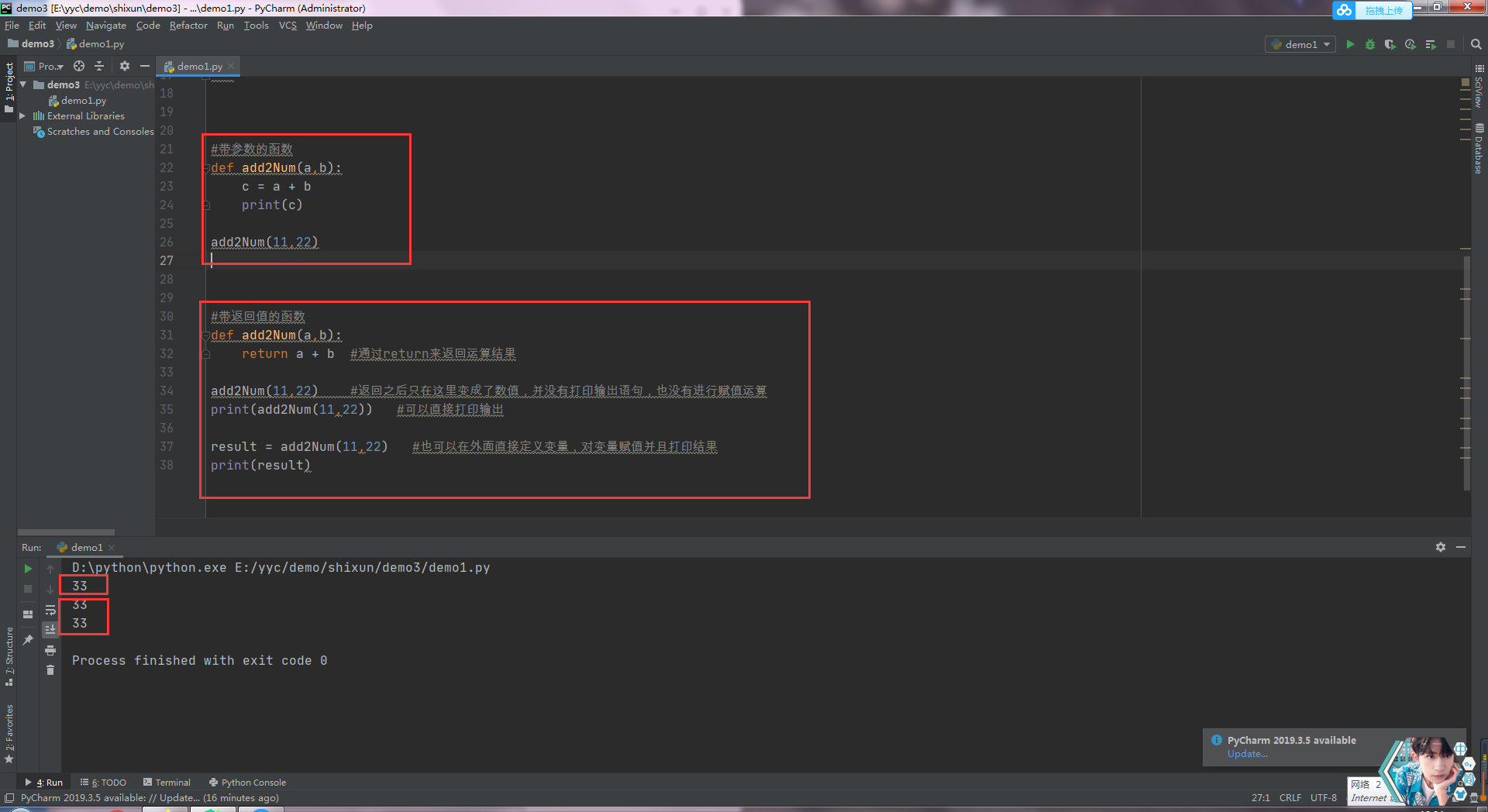This screenshot has width=1488, height=812.
Task: Hide the Project tool window
Action: coord(145,67)
